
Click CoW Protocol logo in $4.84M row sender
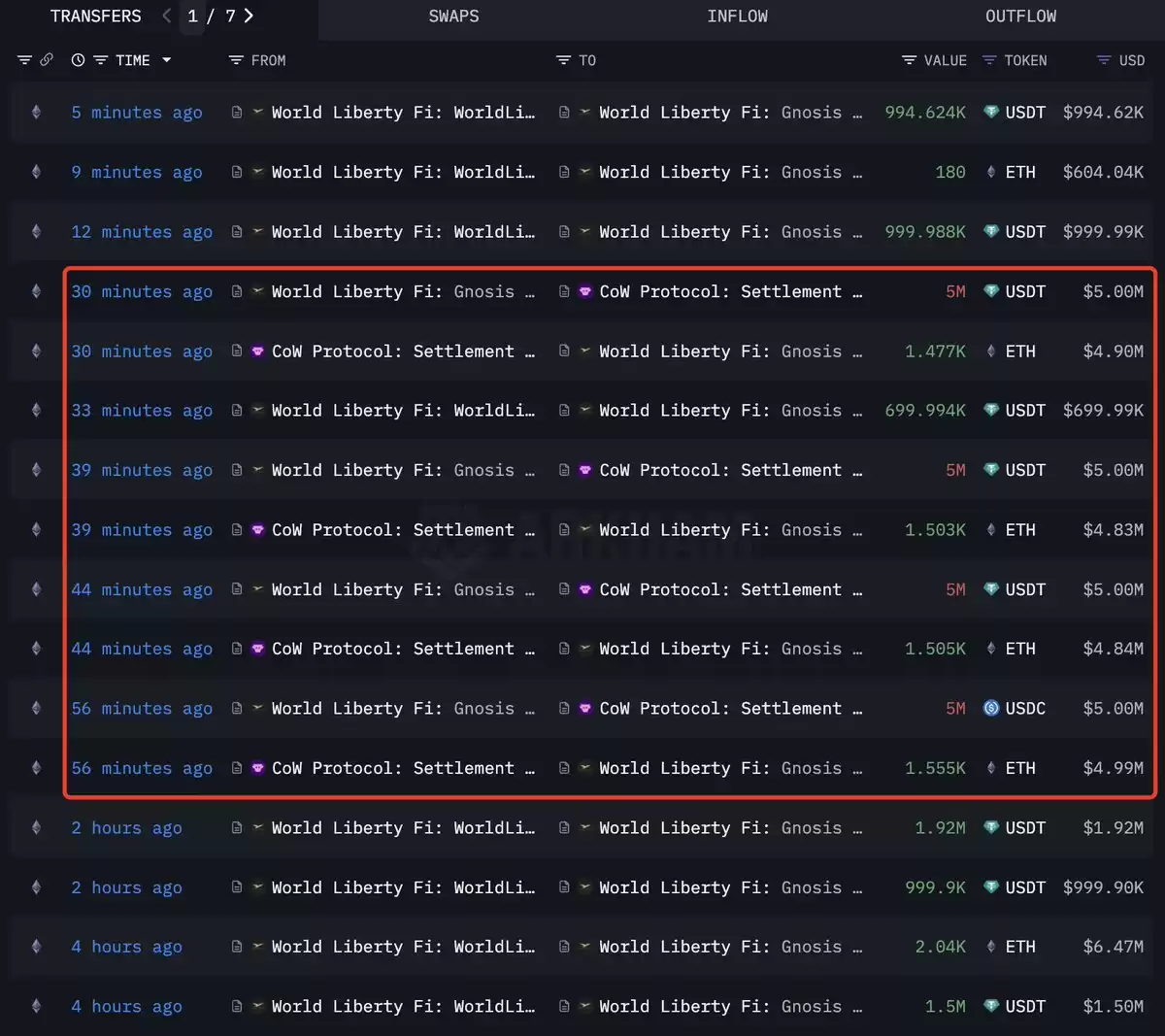pyautogui.click(x=257, y=649)
